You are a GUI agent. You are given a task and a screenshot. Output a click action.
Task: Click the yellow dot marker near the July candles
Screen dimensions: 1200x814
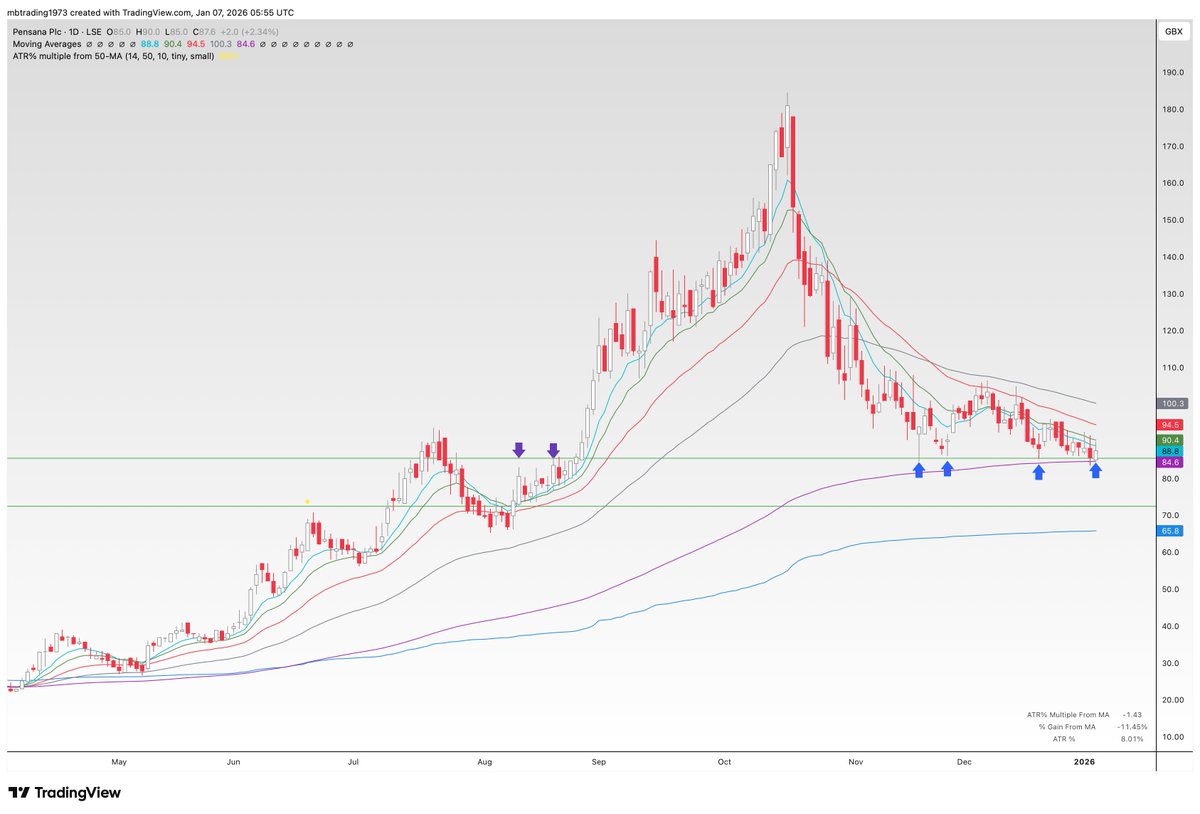(x=307, y=502)
